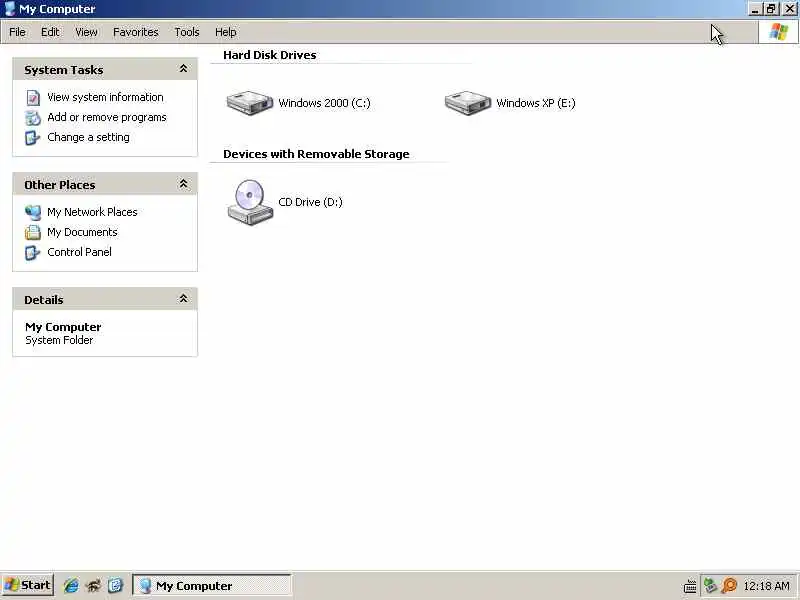Click the third quick launch icon
The image size is (800, 600).
(x=116, y=585)
